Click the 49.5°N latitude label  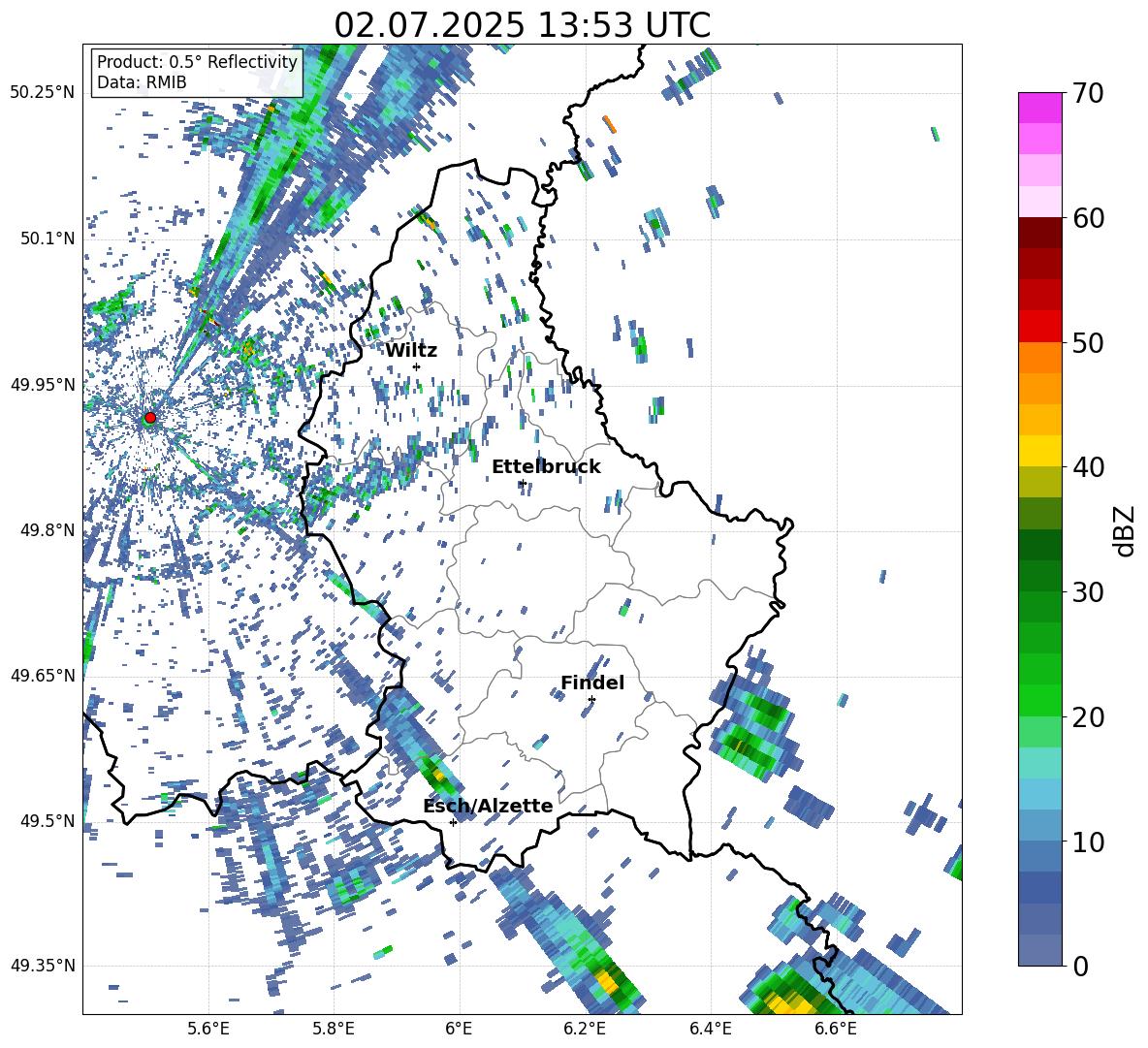tap(48, 821)
